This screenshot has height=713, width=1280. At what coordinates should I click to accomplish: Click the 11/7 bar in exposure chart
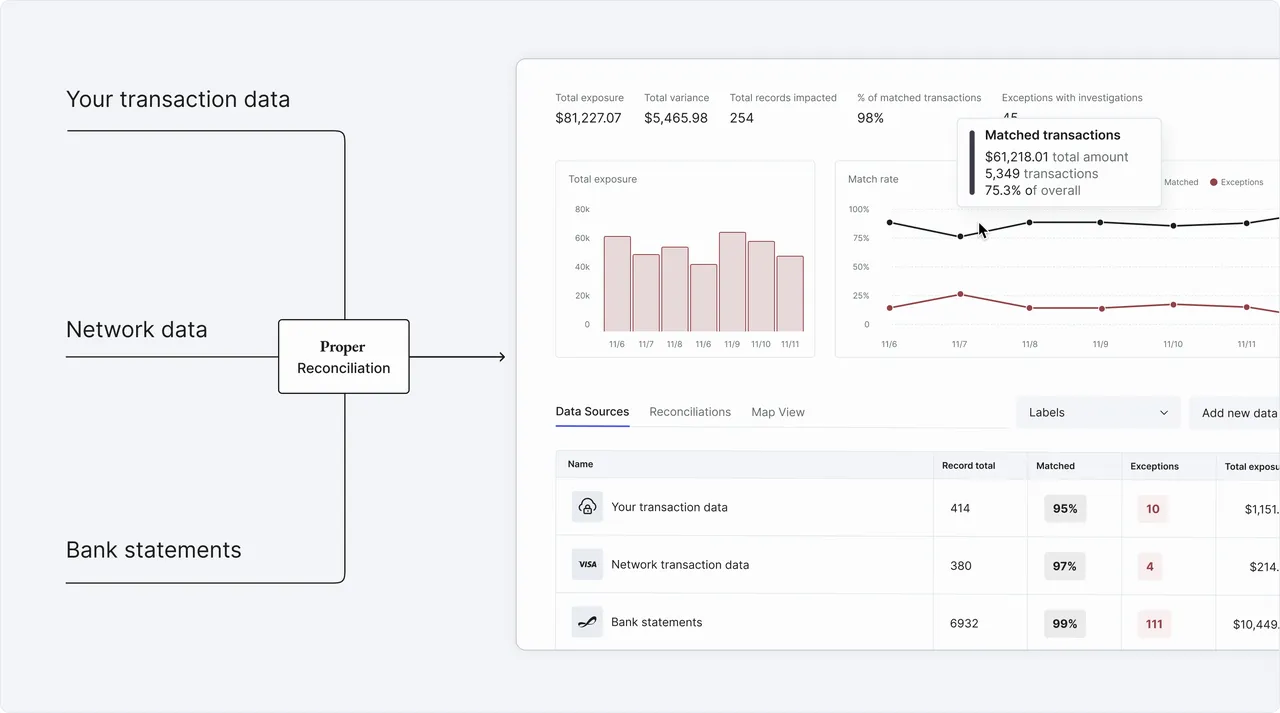646,293
